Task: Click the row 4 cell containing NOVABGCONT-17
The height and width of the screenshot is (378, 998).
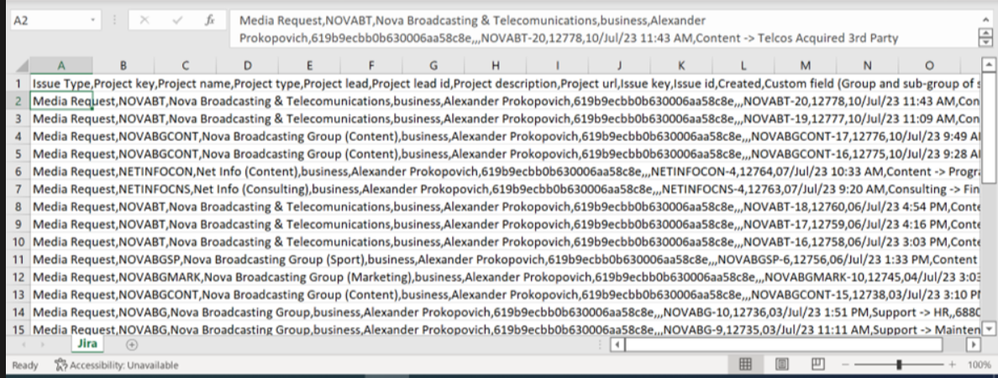Action: (x=505, y=136)
